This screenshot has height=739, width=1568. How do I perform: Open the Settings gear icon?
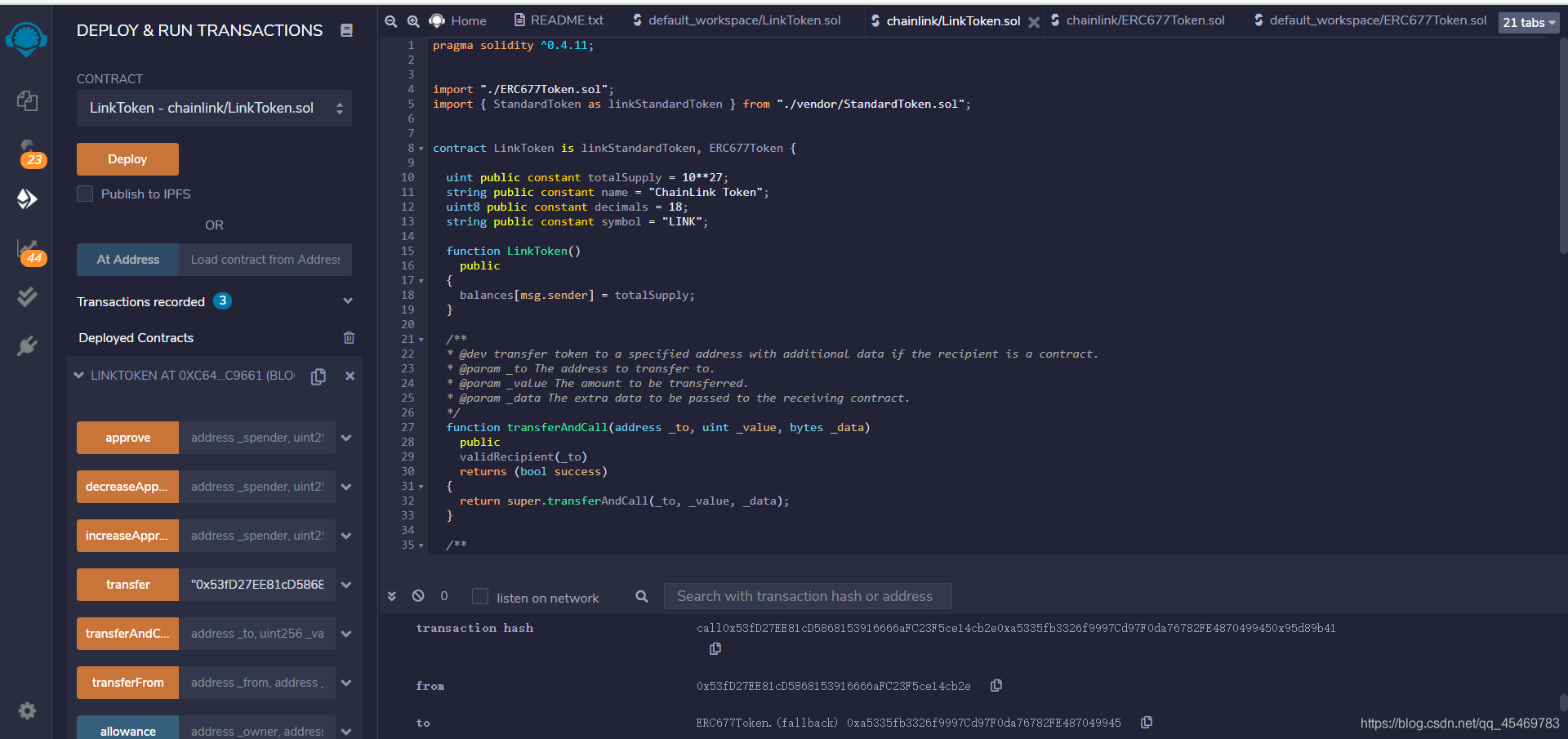(27, 710)
